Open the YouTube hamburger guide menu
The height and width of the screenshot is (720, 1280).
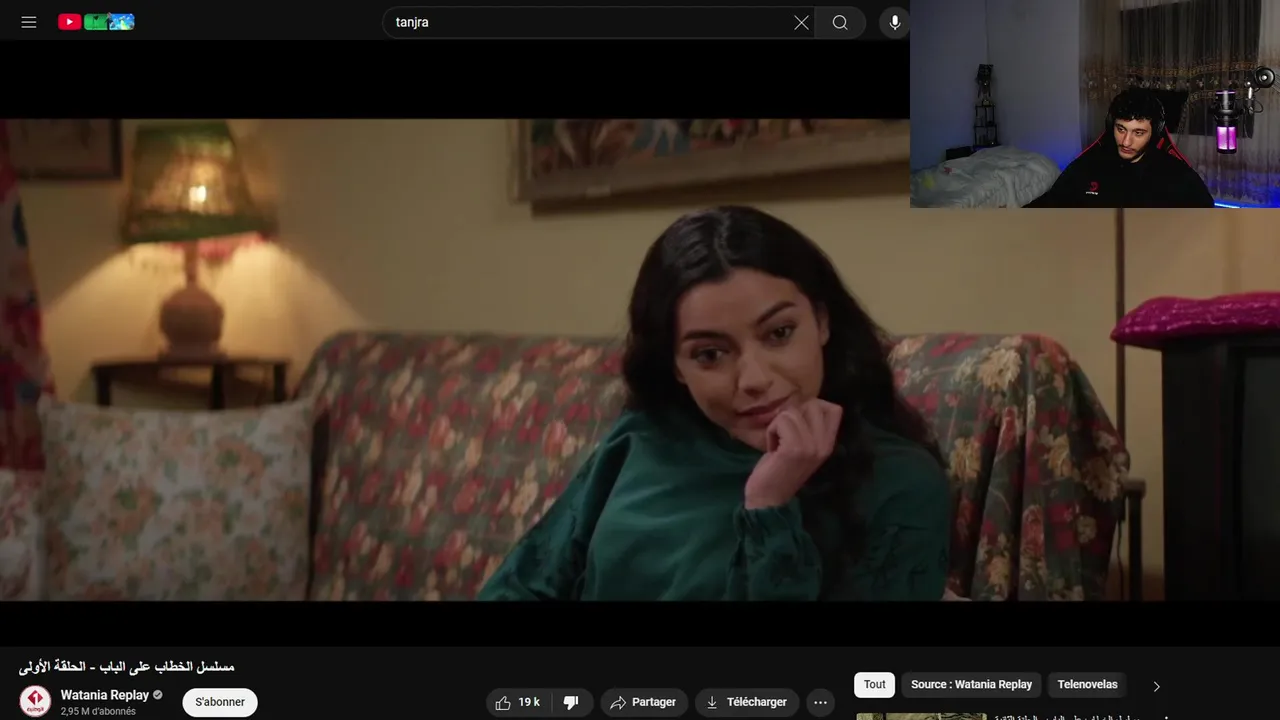29,22
